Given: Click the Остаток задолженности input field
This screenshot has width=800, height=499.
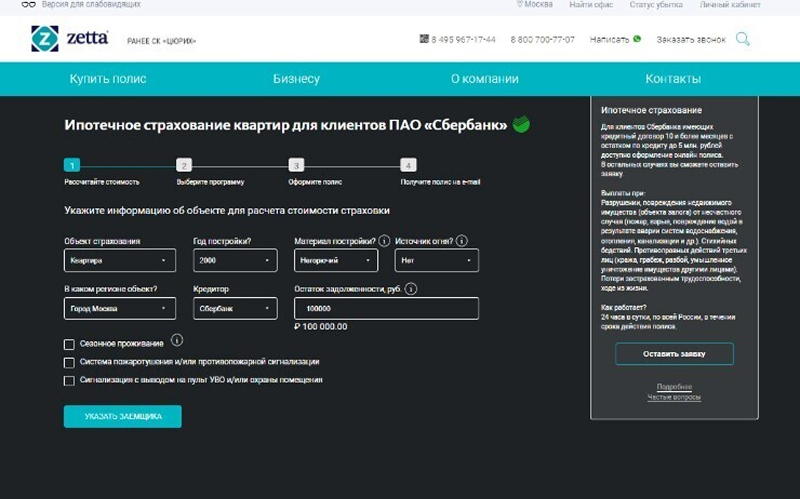Looking at the screenshot, I should (386, 308).
